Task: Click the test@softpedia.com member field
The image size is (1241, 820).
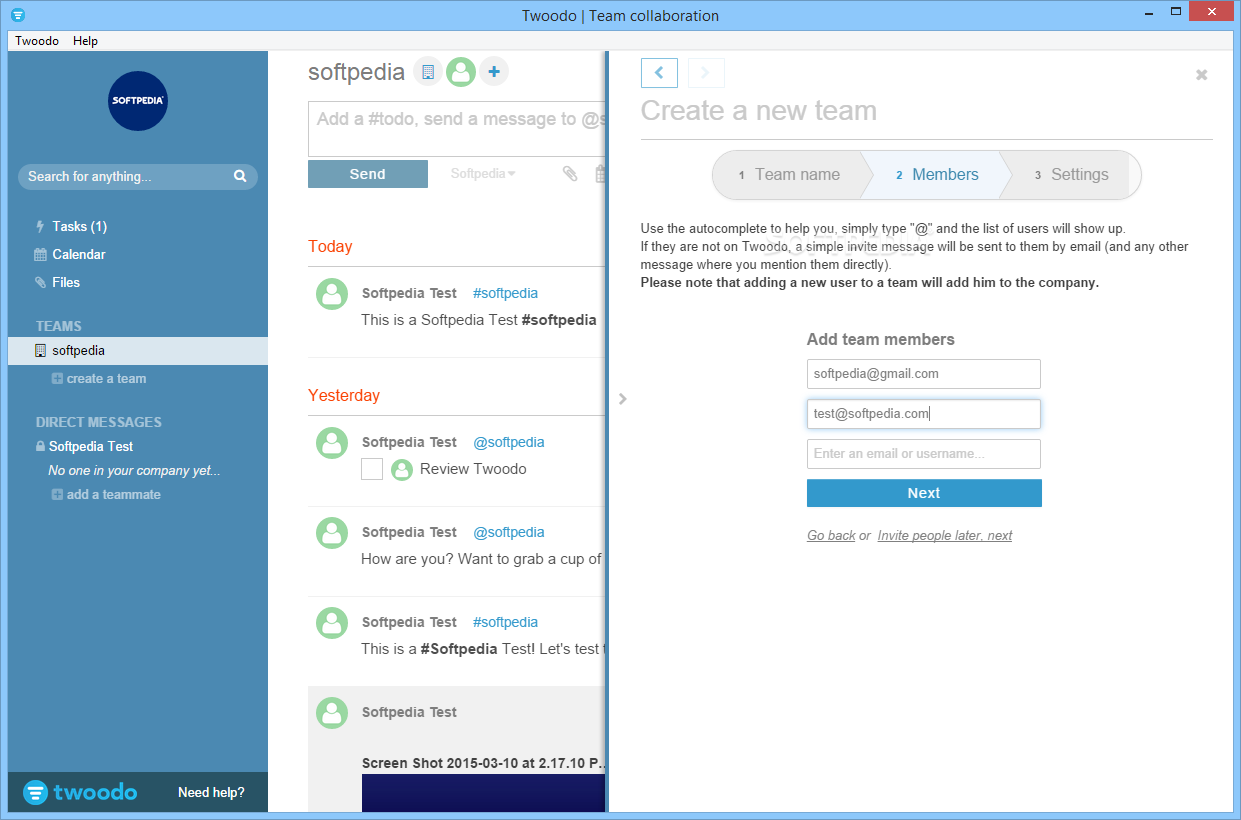Action: (x=924, y=414)
